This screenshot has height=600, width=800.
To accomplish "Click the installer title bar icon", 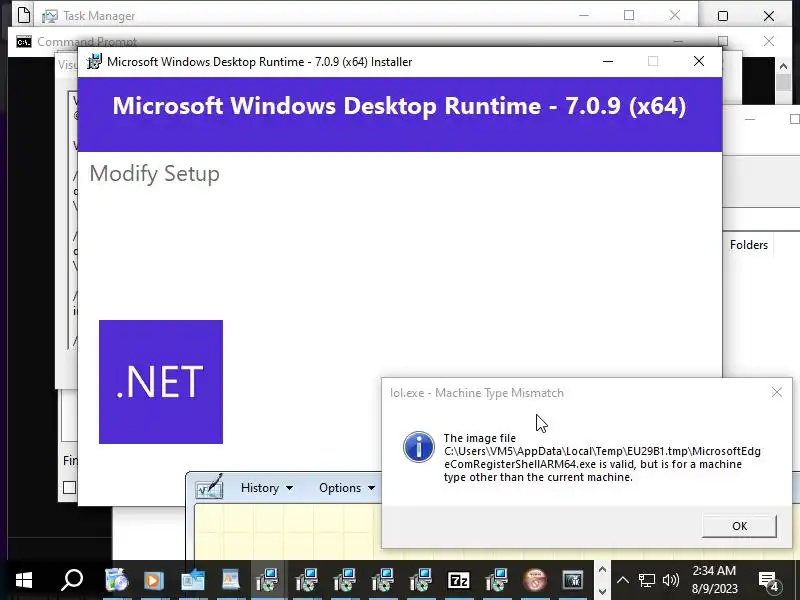I will (x=94, y=62).
